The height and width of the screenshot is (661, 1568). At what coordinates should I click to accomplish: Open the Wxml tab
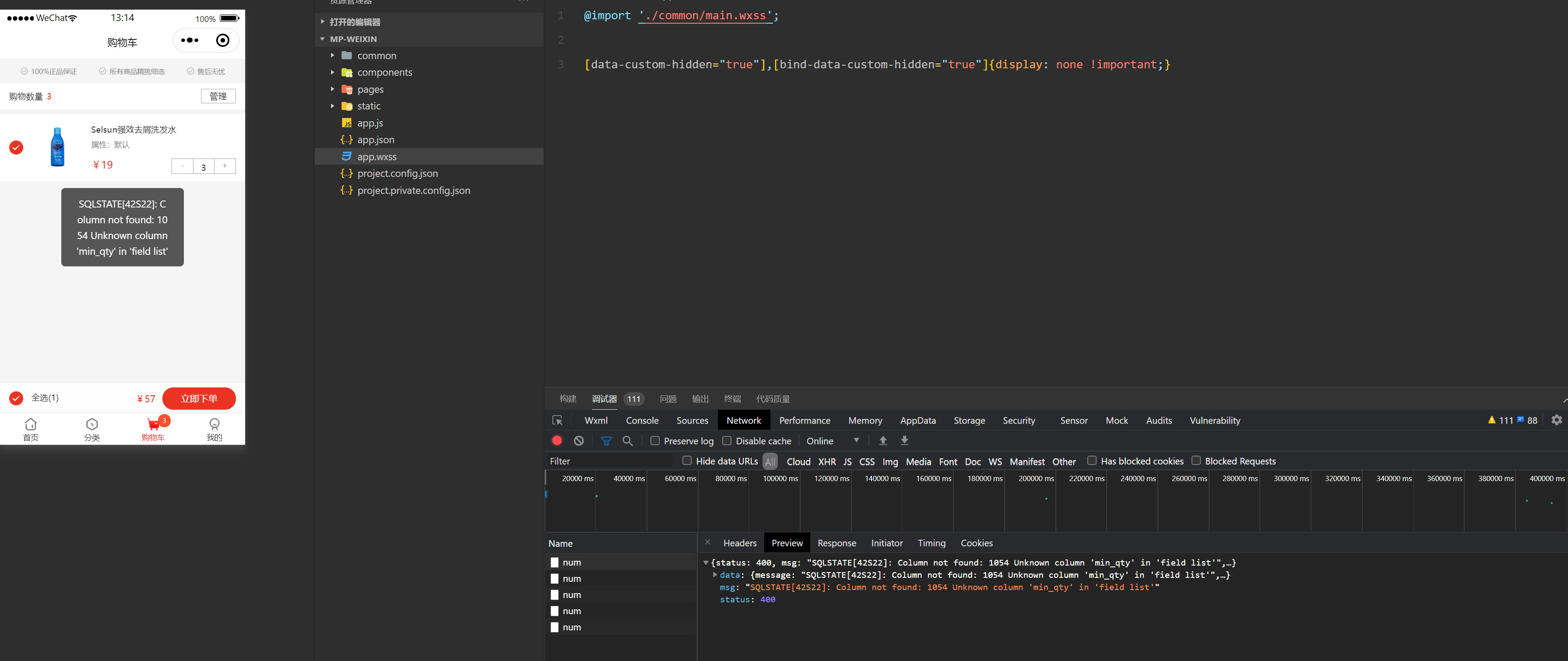[596, 421]
